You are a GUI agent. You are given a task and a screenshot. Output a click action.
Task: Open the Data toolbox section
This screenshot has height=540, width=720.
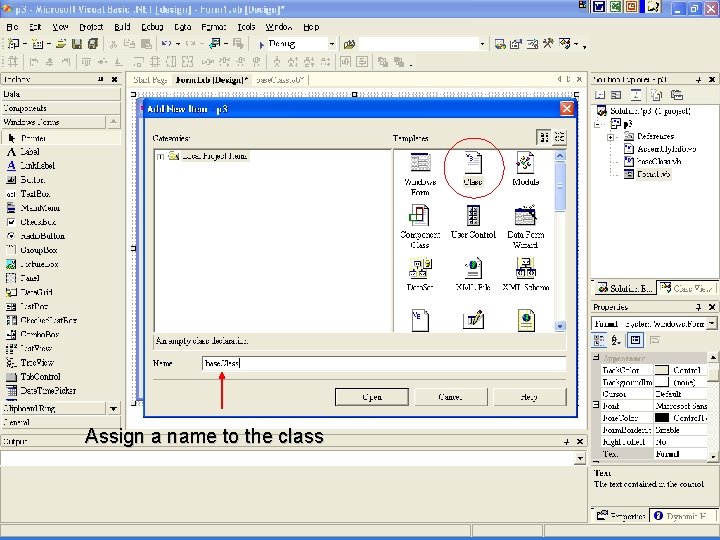tap(61, 94)
